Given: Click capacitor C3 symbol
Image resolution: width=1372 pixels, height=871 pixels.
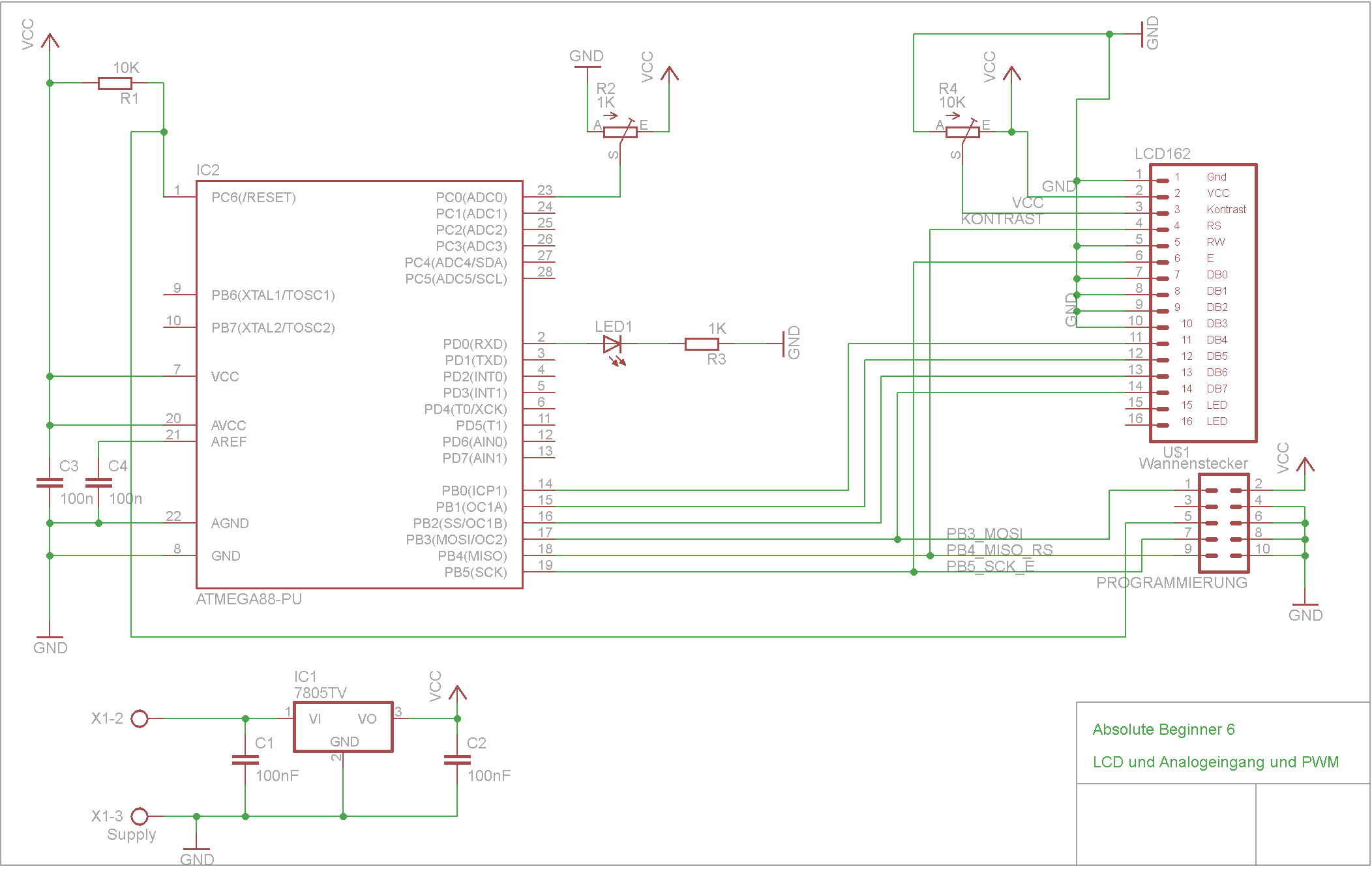Looking at the screenshot, I should 50,482.
